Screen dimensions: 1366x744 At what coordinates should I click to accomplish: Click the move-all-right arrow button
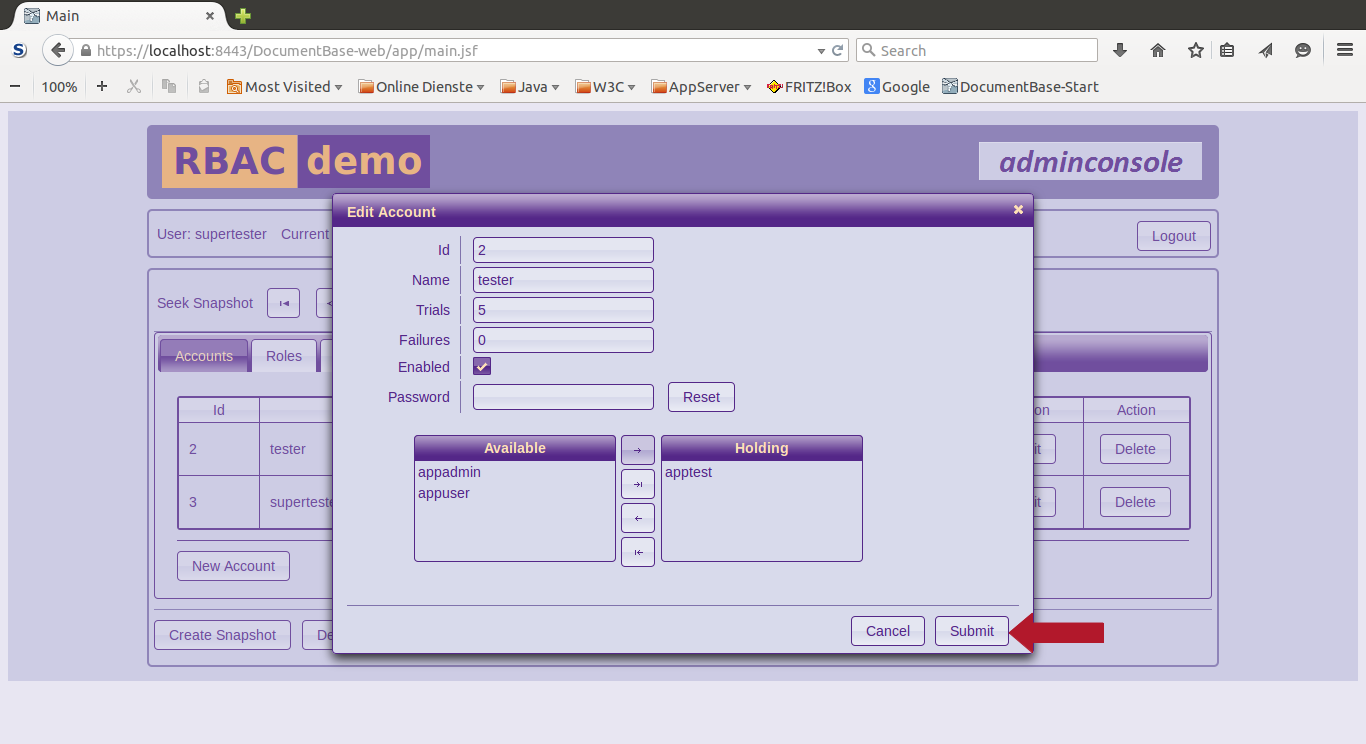tap(637, 484)
